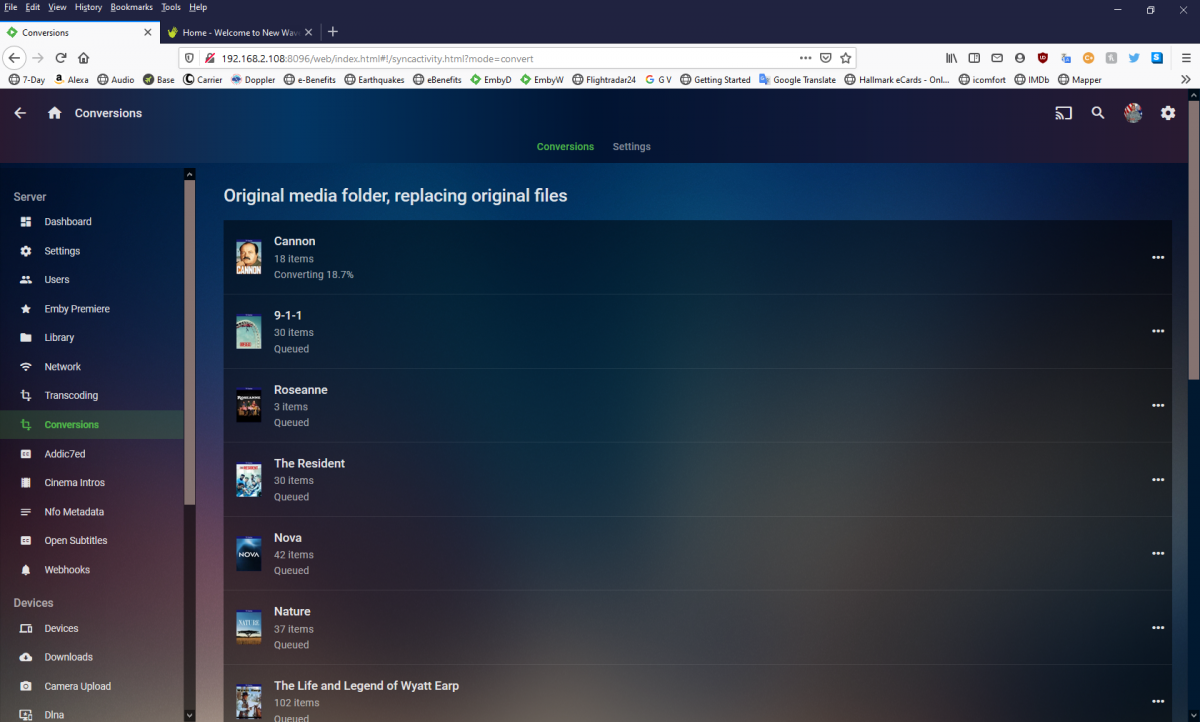The width and height of the screenshot is (1200, 722).
Task: Open Library in the sidebar
Action: [x=92, y=338]
